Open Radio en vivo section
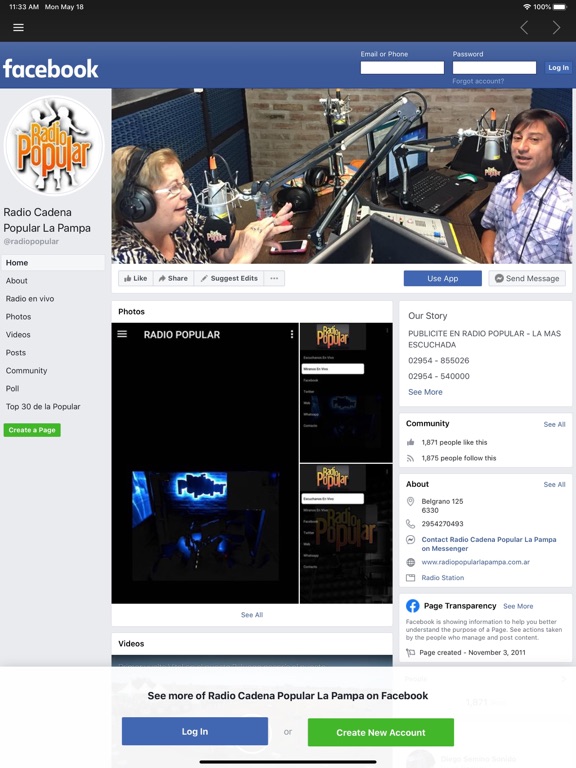The height and width of the screenshot is (768, 576). click(x=30, y=299)
